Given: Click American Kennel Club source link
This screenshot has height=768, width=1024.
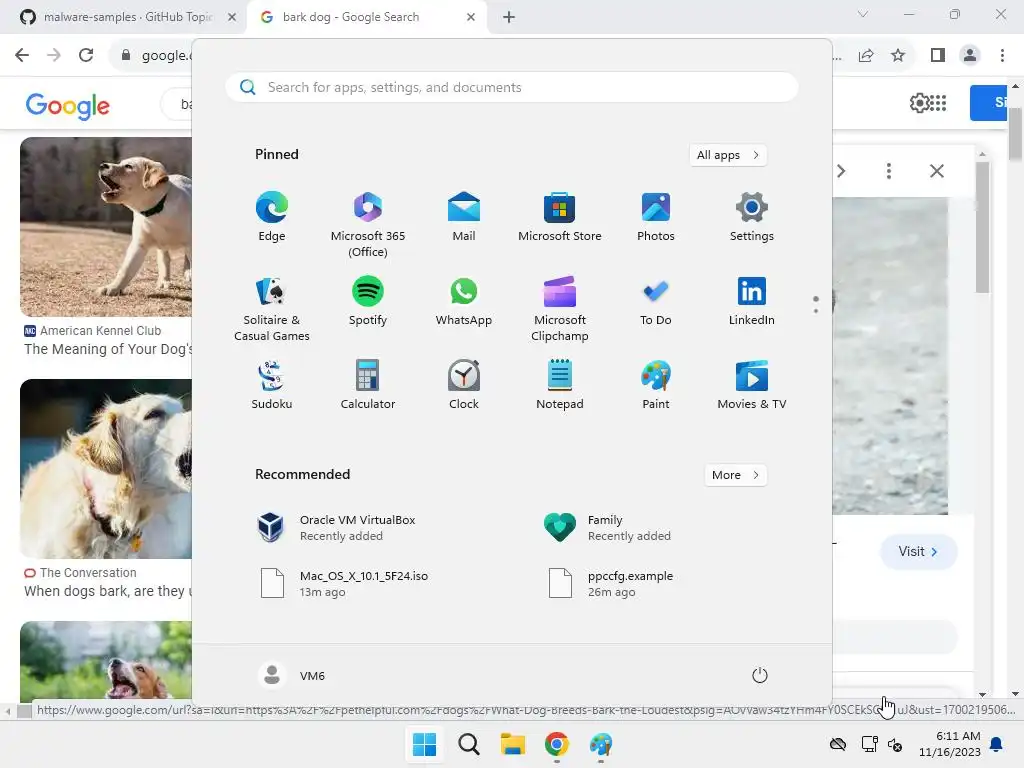Looking at the screenshot, I should (x=100, y=330).
